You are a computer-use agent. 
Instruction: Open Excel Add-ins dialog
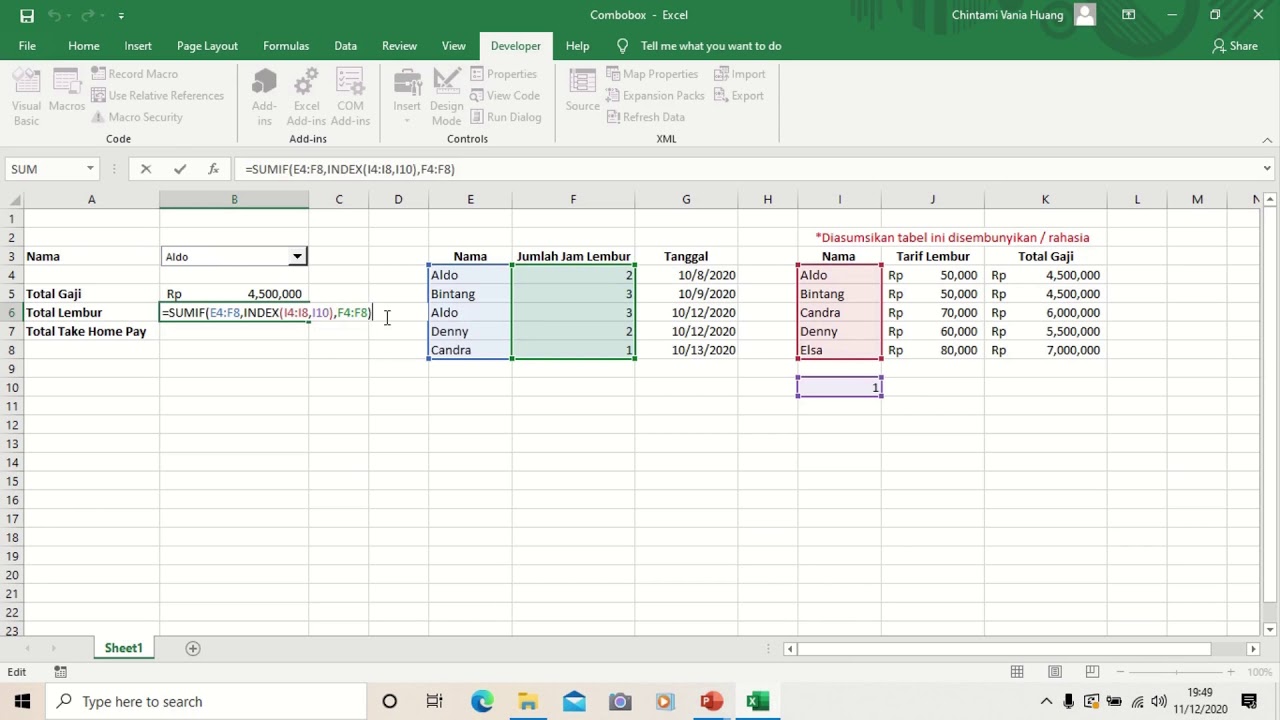pyautogui.click(x=306, y=98)
